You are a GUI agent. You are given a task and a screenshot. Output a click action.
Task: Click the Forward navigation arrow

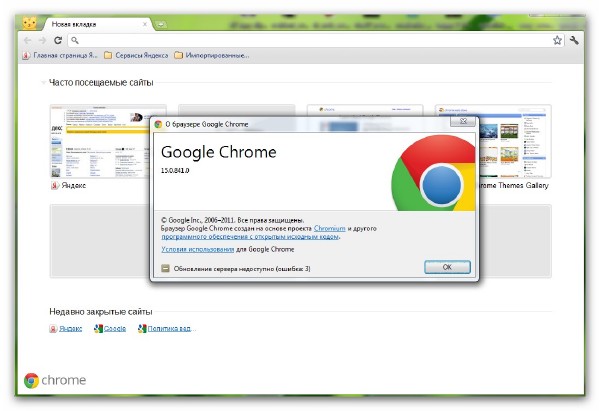tap(42, 40)
